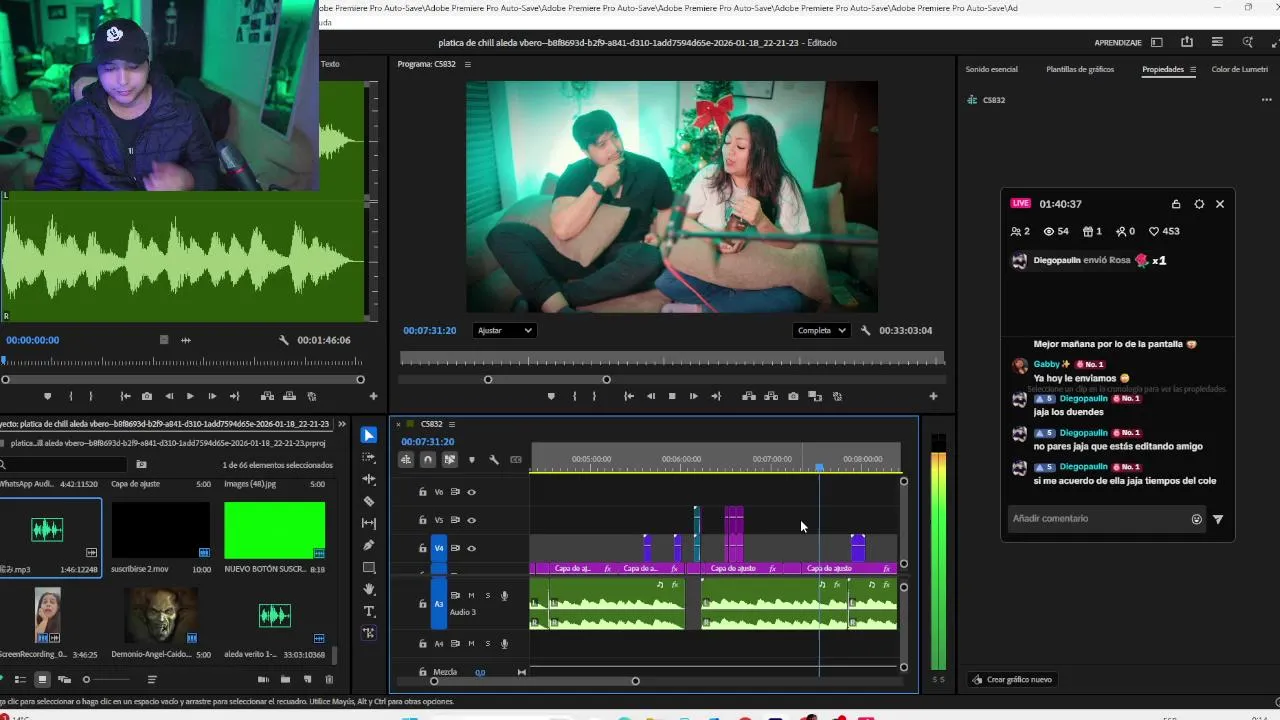Expand overflow panels in Project panel
The image size is (1280, 720).
[342, 424]
